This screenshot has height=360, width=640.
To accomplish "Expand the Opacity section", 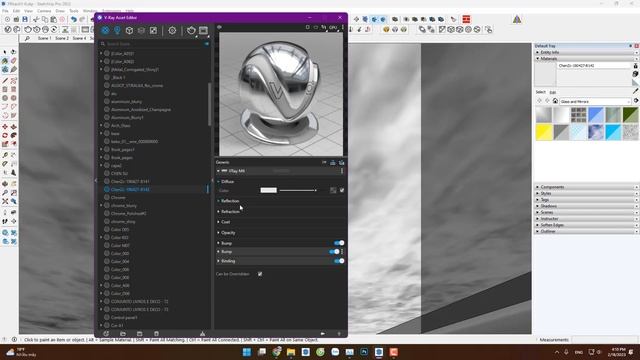I will [218, 233].
